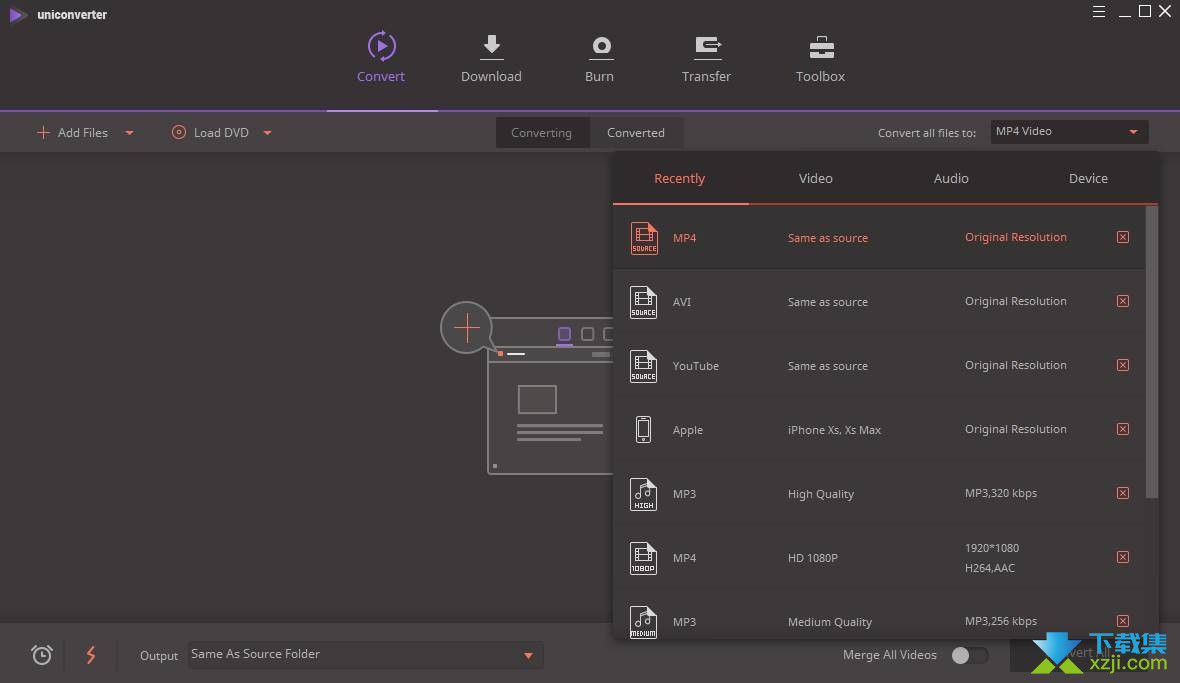Select the MP4 1080P icon
Screen dimensions: 1180x683
643,558
